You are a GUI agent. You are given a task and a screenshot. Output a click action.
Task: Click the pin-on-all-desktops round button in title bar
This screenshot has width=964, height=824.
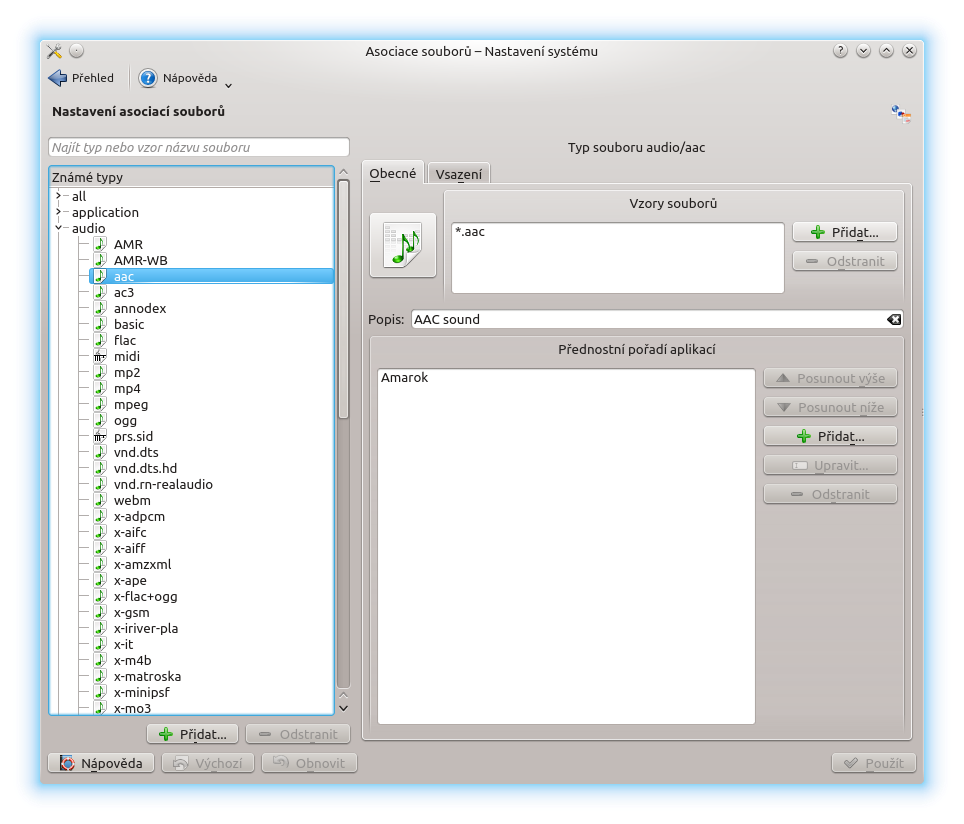76,51
